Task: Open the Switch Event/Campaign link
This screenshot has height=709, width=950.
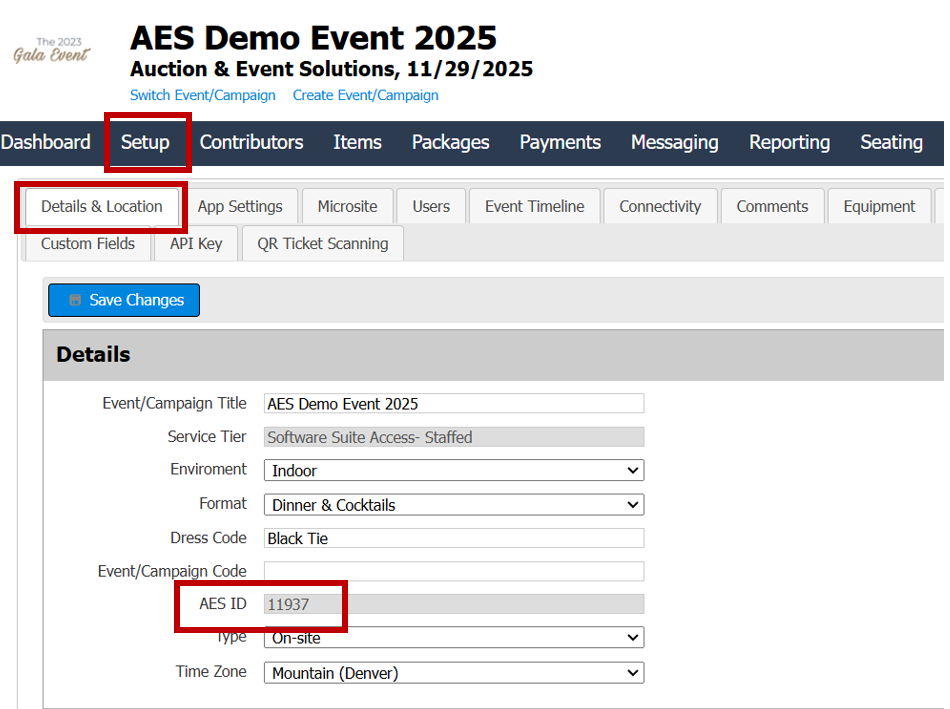Action: click(203, 96)
